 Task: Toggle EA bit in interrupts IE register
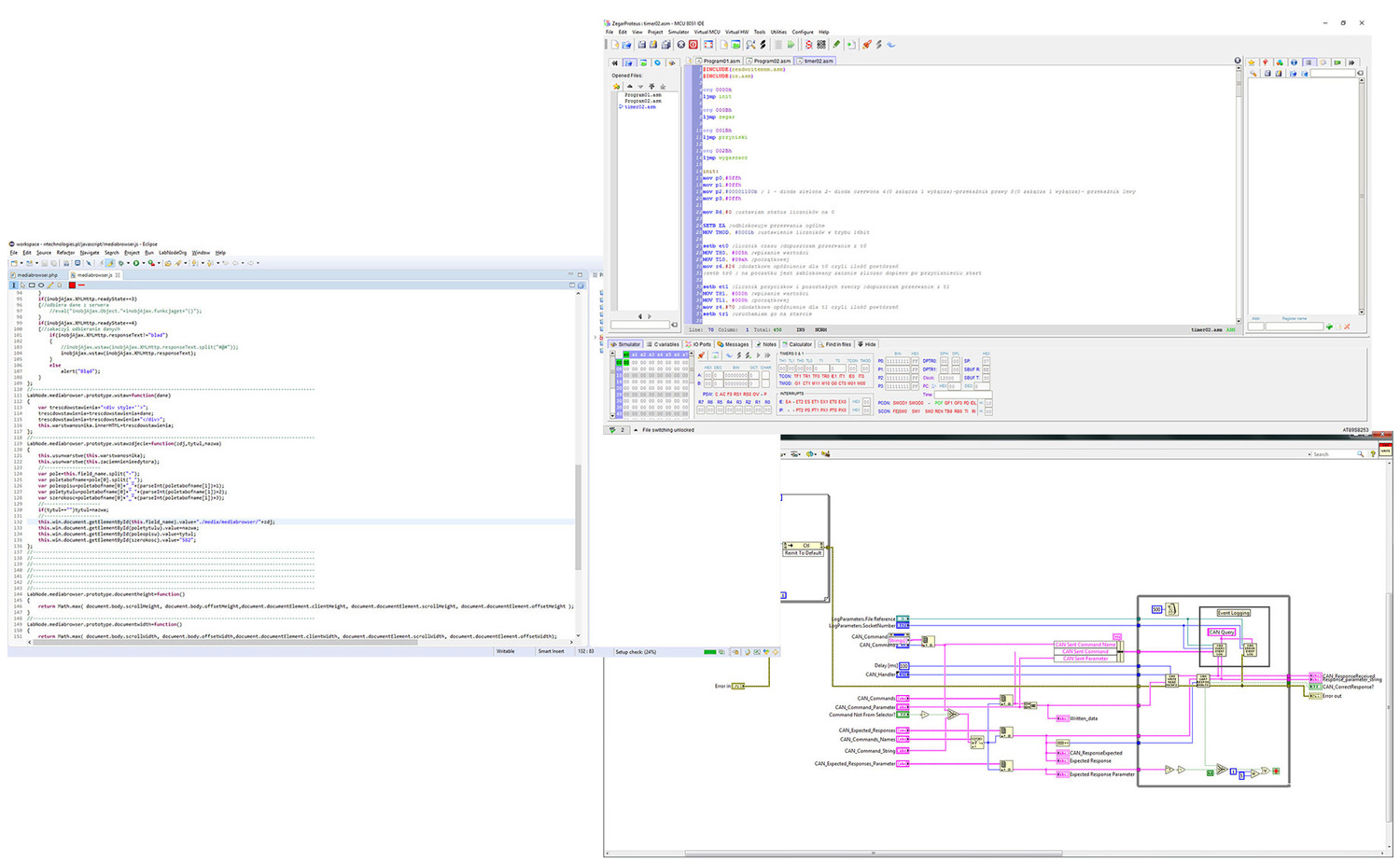pyautogui.click(x=788, y=402)
